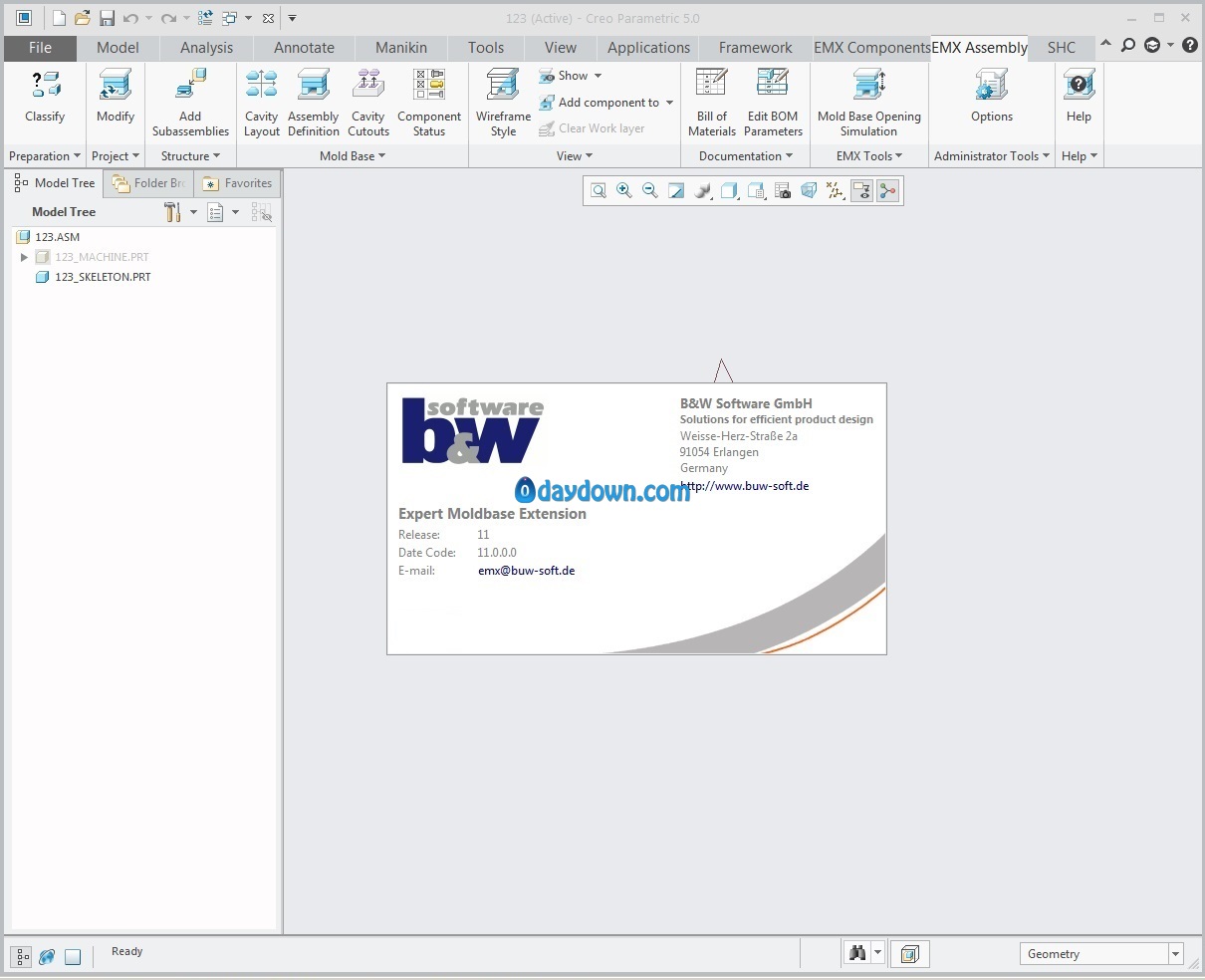The image size is (1205, 980).
Task: Customize quick access toolbar arrow
Action: tap(292, 18)
